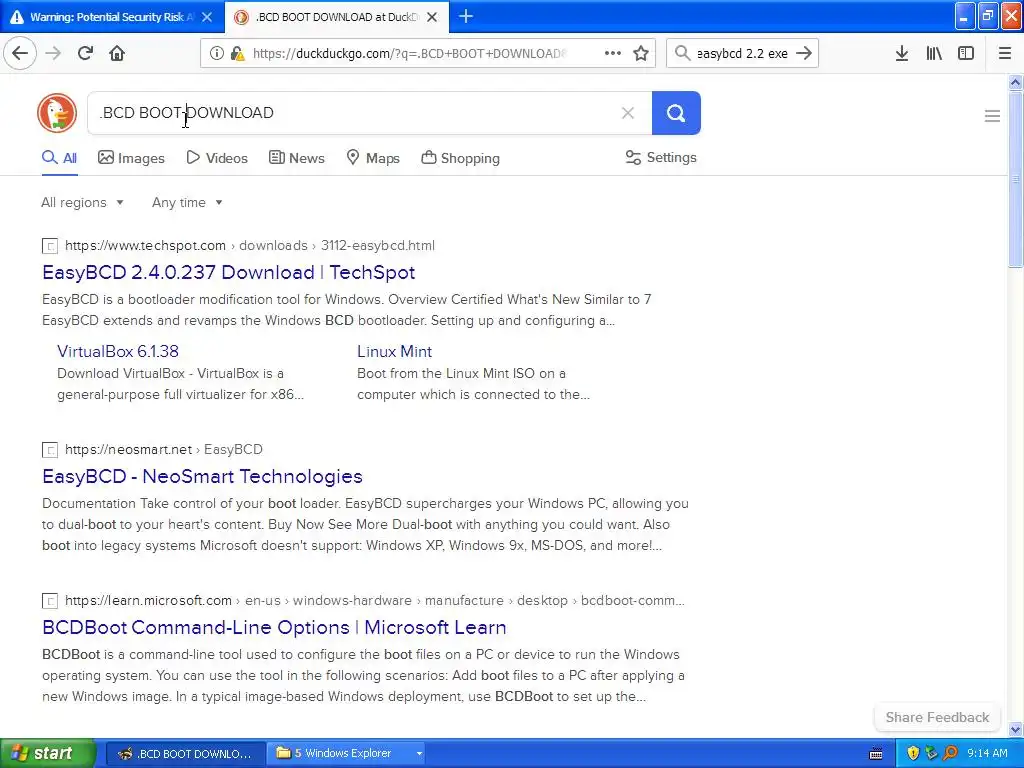Open the Firefox library

pos(934,53)
